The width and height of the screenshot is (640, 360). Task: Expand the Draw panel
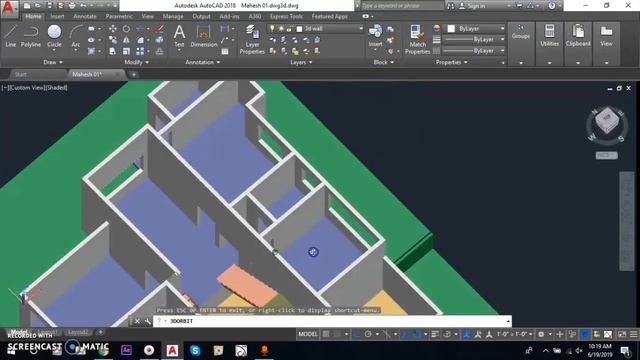pos(53,62)
